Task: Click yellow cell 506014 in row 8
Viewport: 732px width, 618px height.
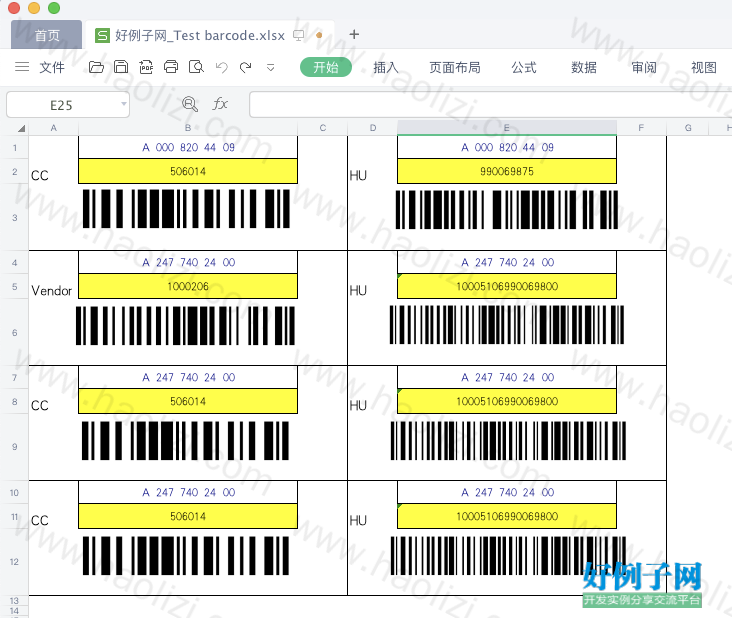Action: pos(188,401)
